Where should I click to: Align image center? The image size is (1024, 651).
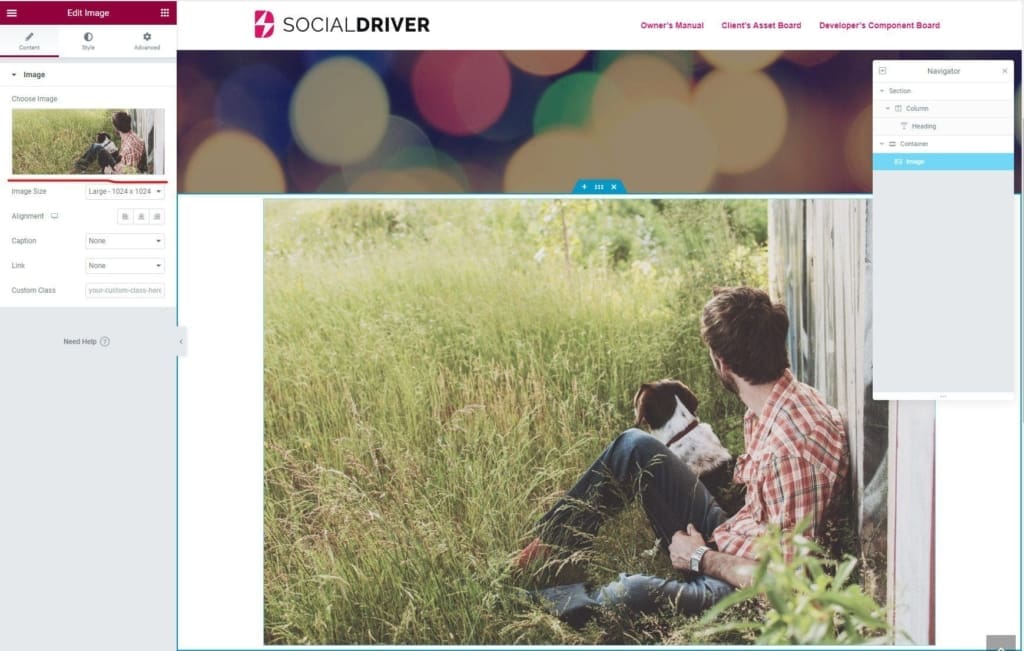point(141,217)
